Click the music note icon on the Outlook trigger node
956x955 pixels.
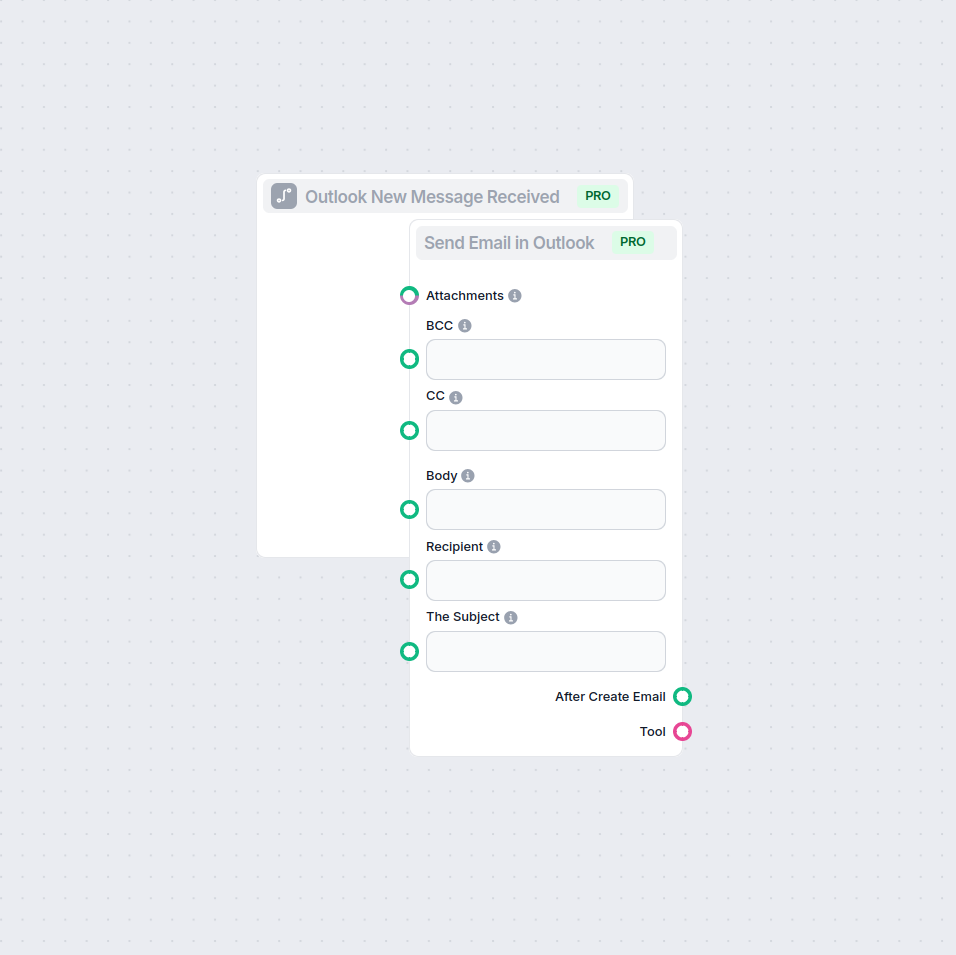pos(283,196)
